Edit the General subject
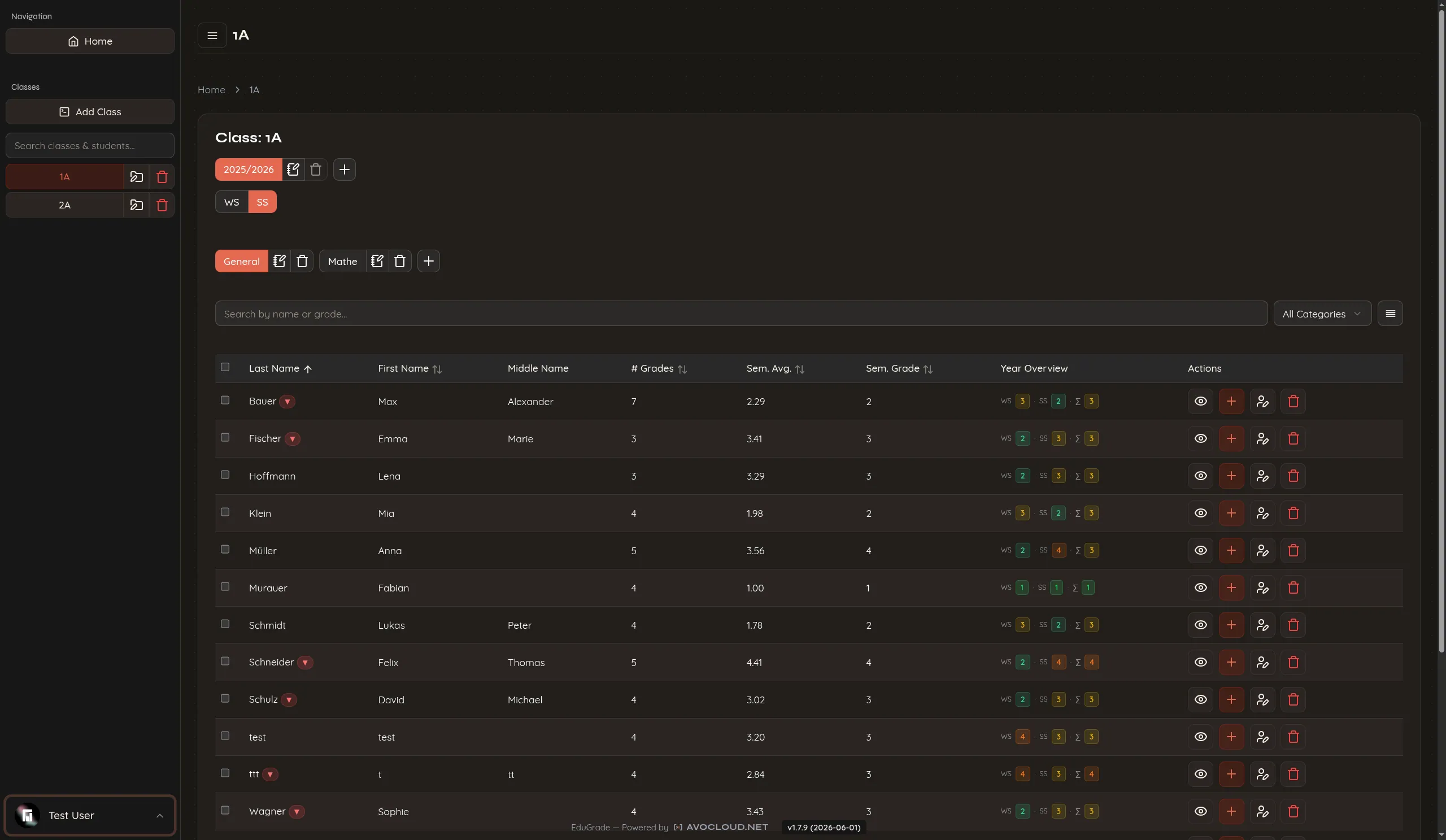The image size is (1446, 840). pos(280,261)
